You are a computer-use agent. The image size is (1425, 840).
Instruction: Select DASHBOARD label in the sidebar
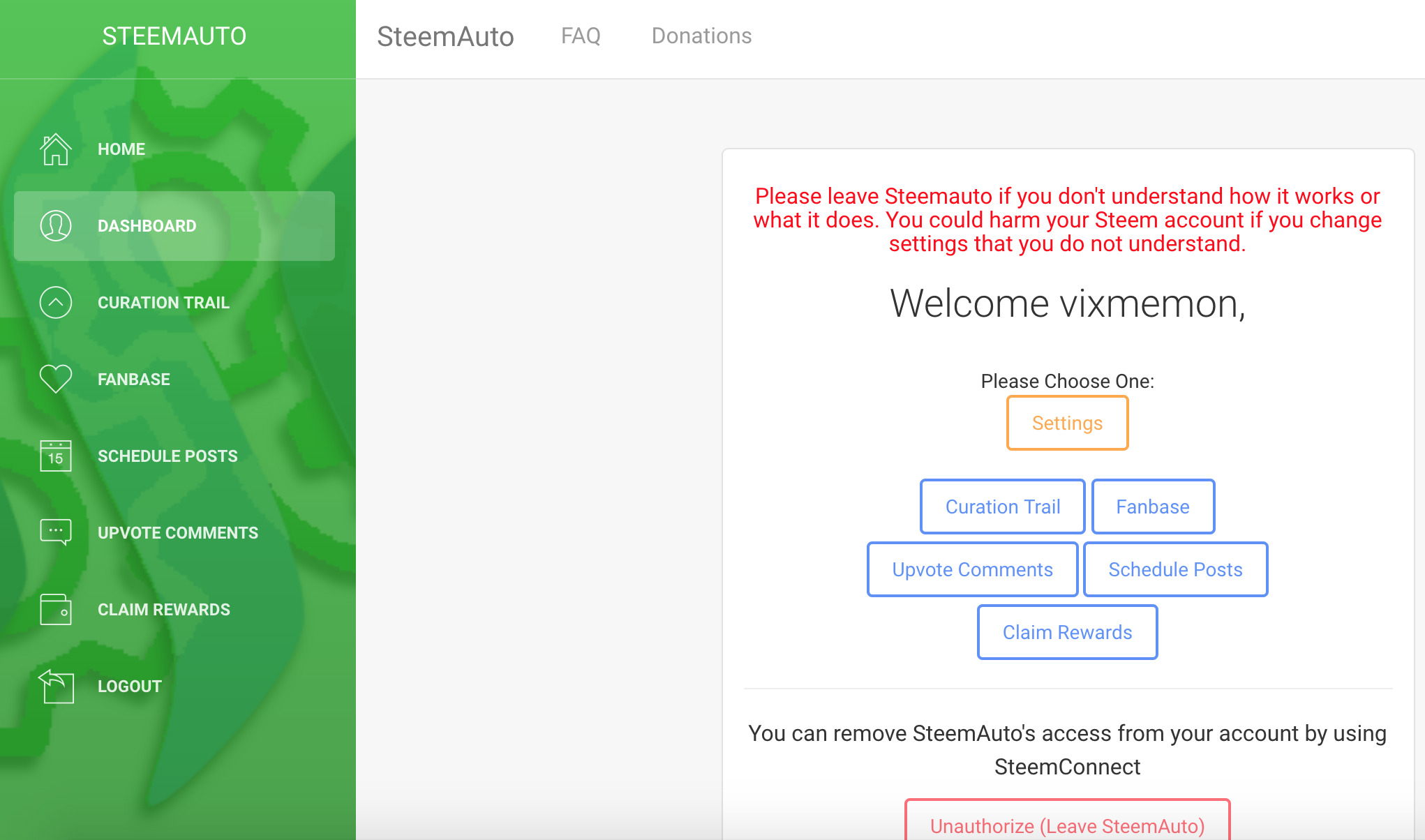(x=147, y=226)
